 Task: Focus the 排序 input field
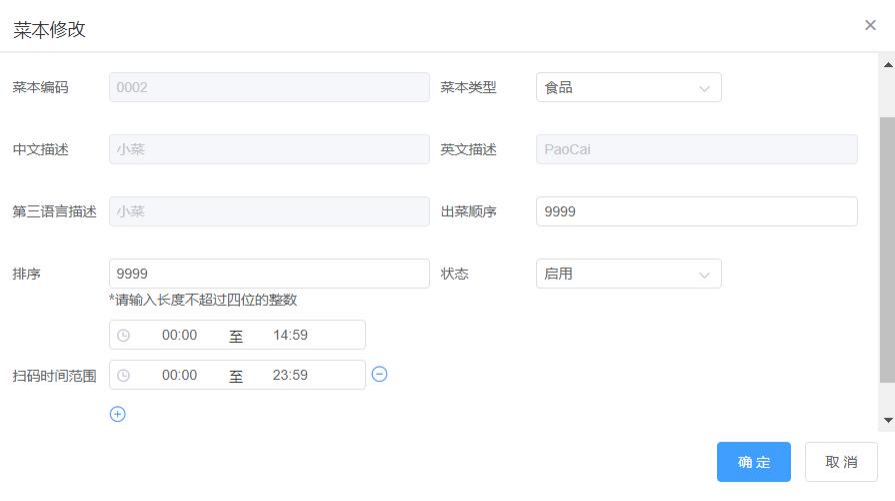(x=269, y=274)
